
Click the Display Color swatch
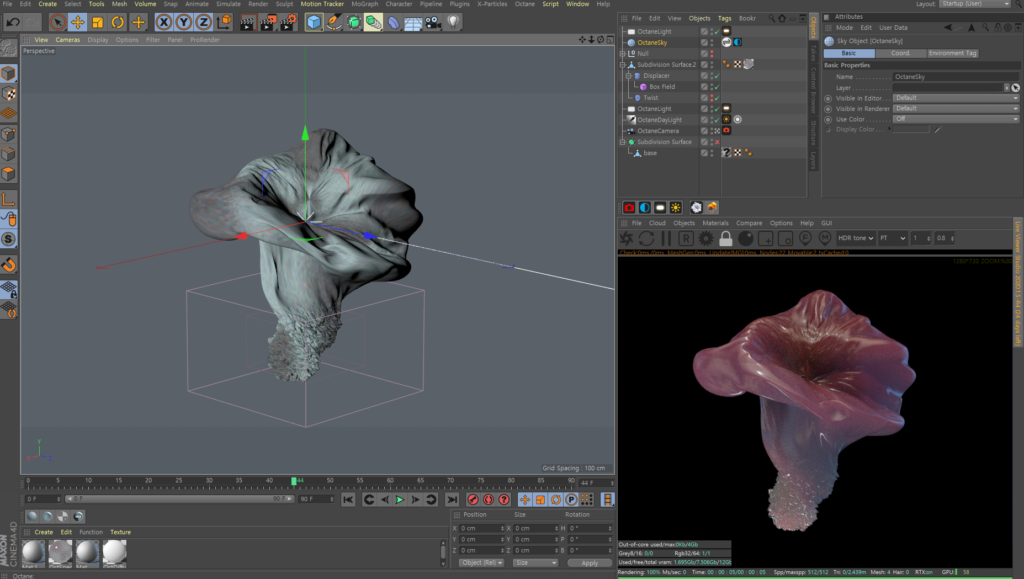tap(911, 129)
